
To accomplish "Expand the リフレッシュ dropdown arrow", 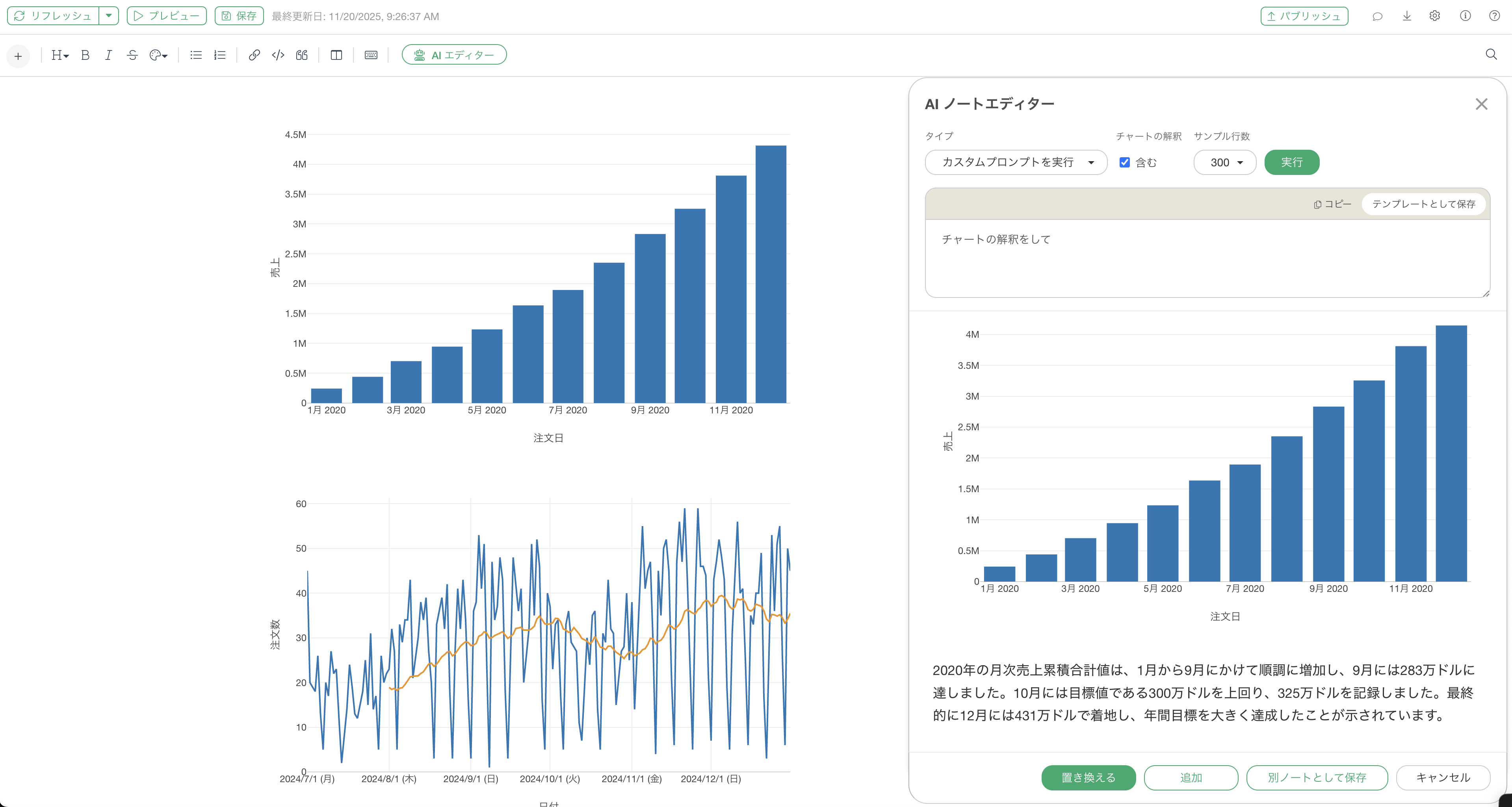I will 109,16.
